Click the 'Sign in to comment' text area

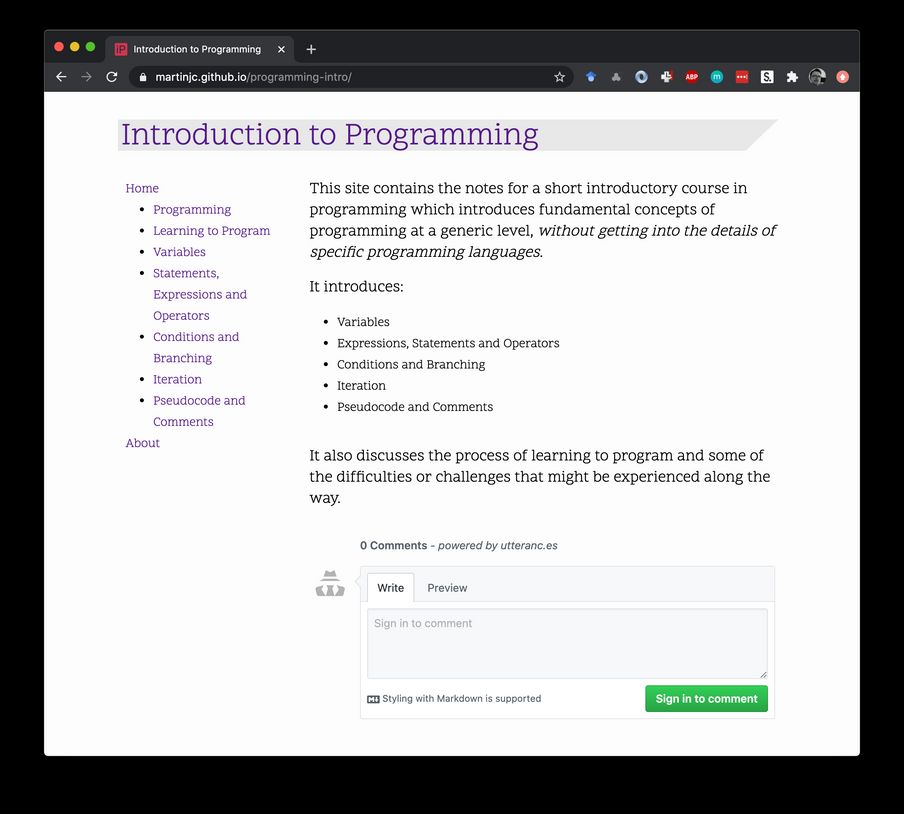coord(567,643)
